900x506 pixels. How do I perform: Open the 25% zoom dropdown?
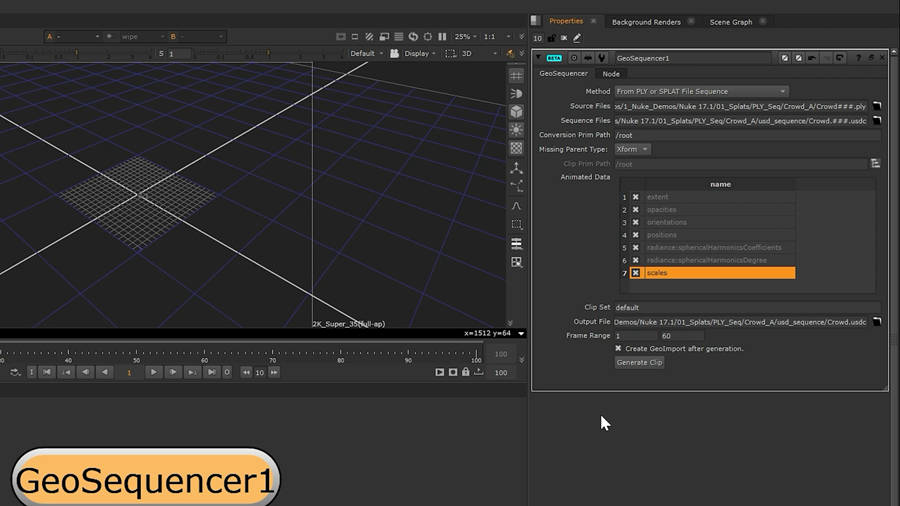465,37
